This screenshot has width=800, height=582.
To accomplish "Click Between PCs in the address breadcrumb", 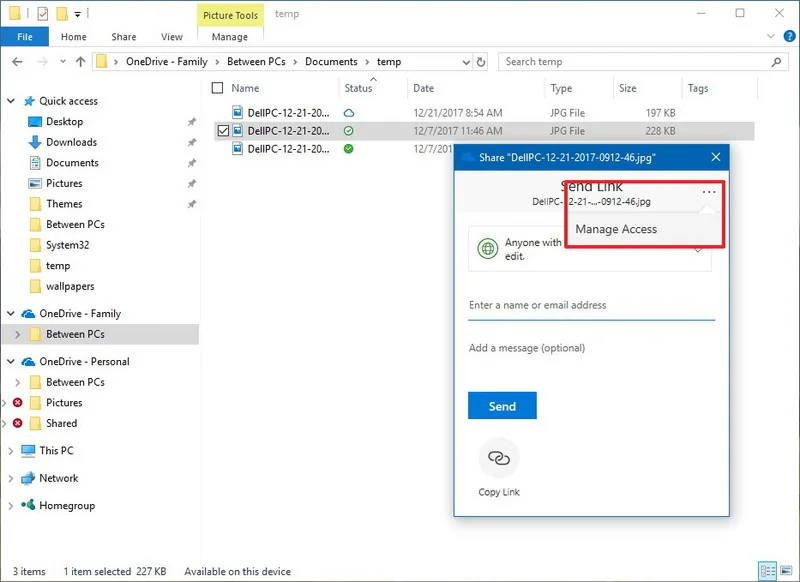I will click(256, 62).
